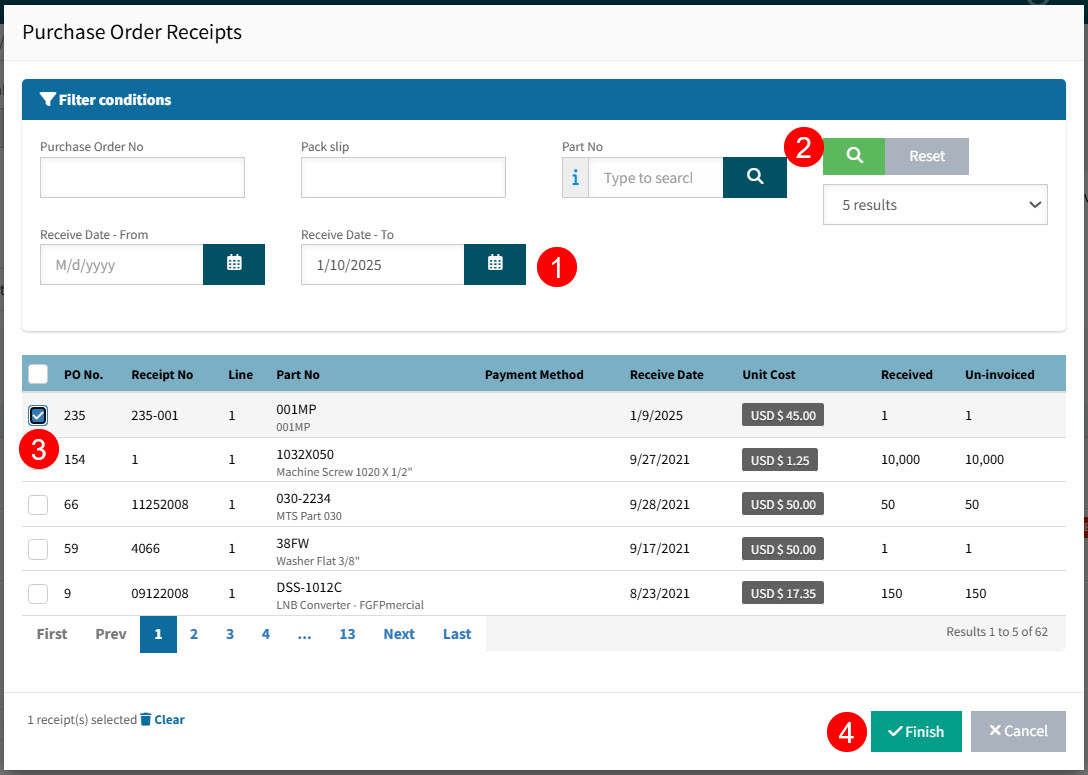The height and width of the screenshot is (775, 1088).
Task: Go to page 2 of results
Action: pyautogui.click(x=194, y=634)
